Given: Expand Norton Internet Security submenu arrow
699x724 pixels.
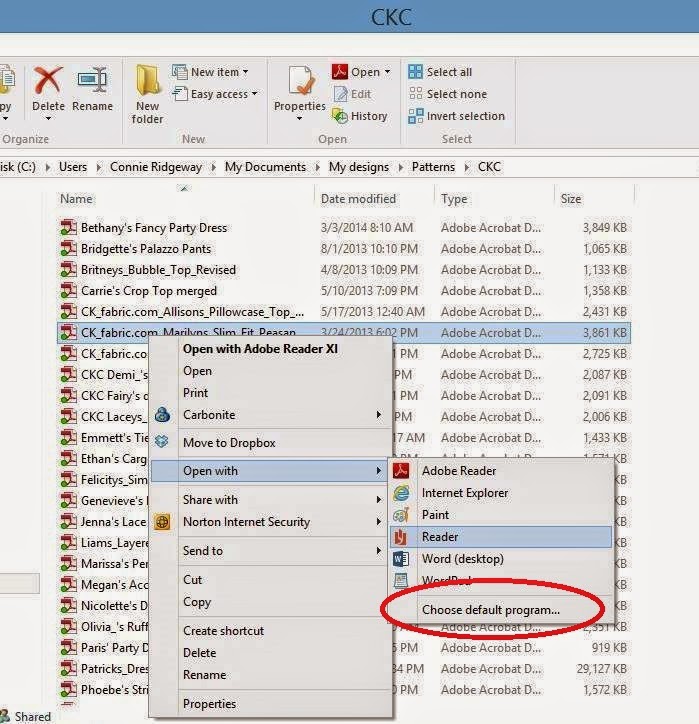Looking at the screenshot, I should point(379,522).
